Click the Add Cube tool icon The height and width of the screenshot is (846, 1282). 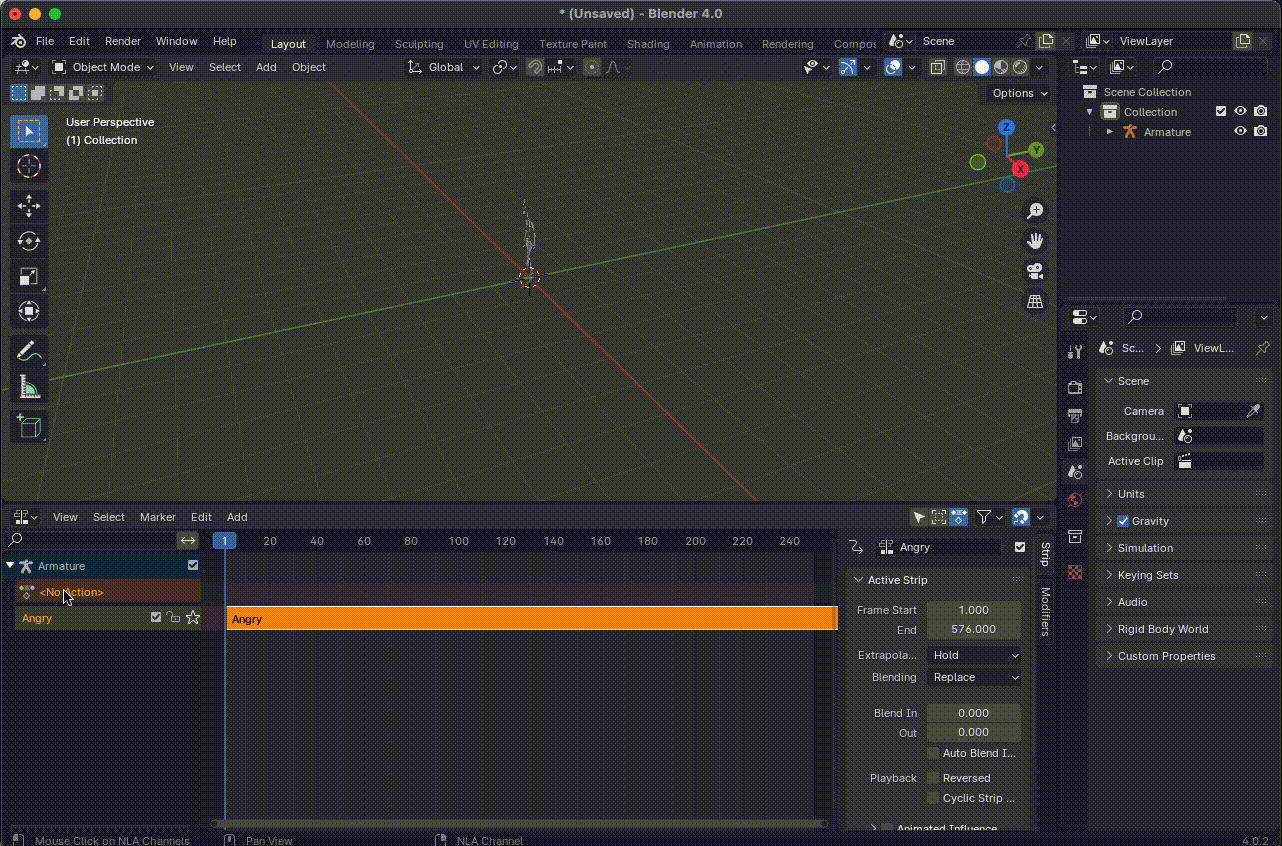coord(29,426)
